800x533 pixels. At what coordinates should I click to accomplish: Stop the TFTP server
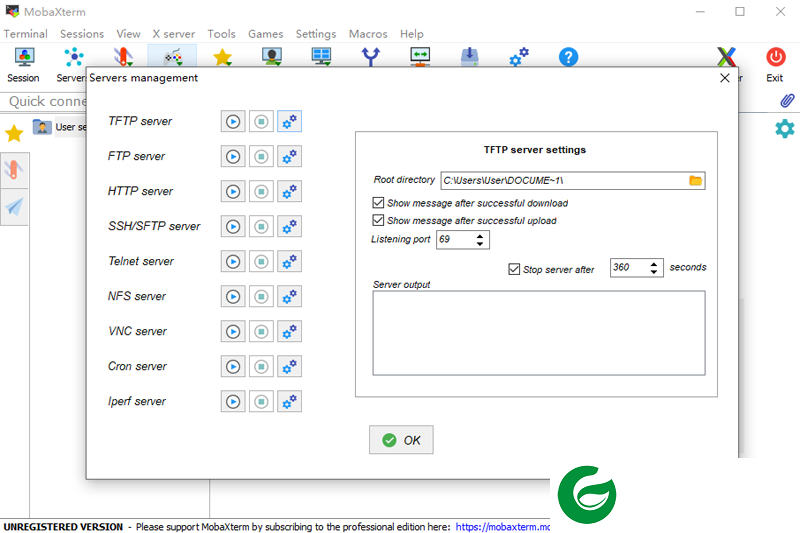(x=261, y=121)
